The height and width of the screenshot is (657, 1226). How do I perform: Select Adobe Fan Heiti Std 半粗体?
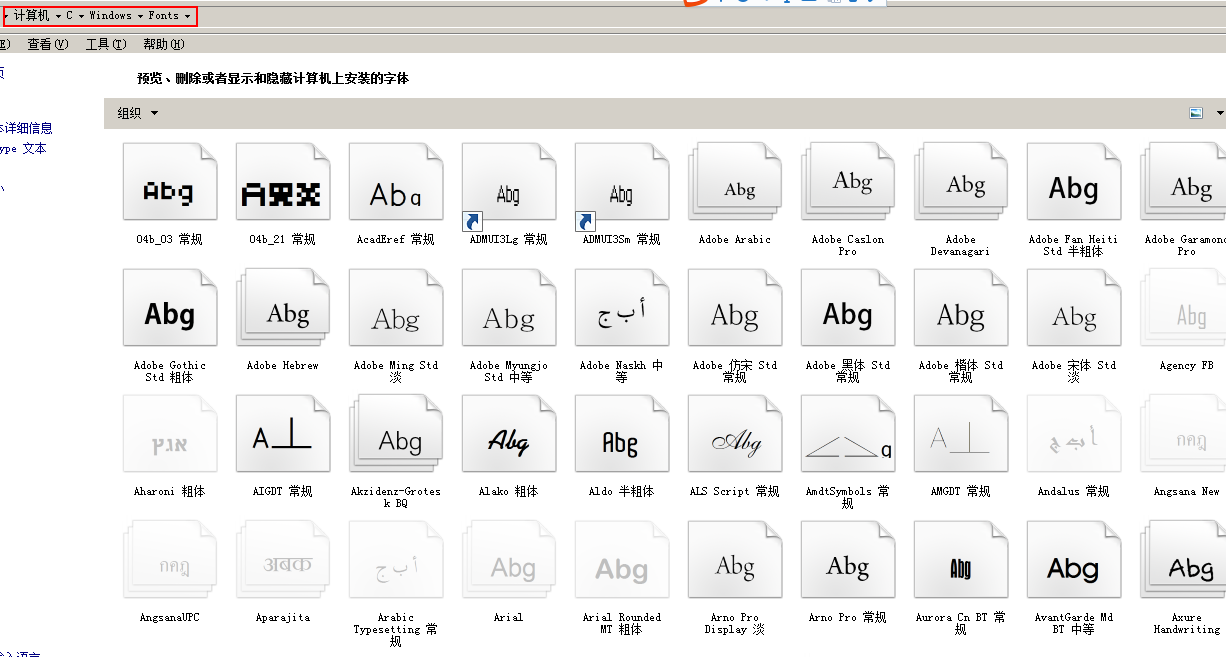tap(1073, 182)
